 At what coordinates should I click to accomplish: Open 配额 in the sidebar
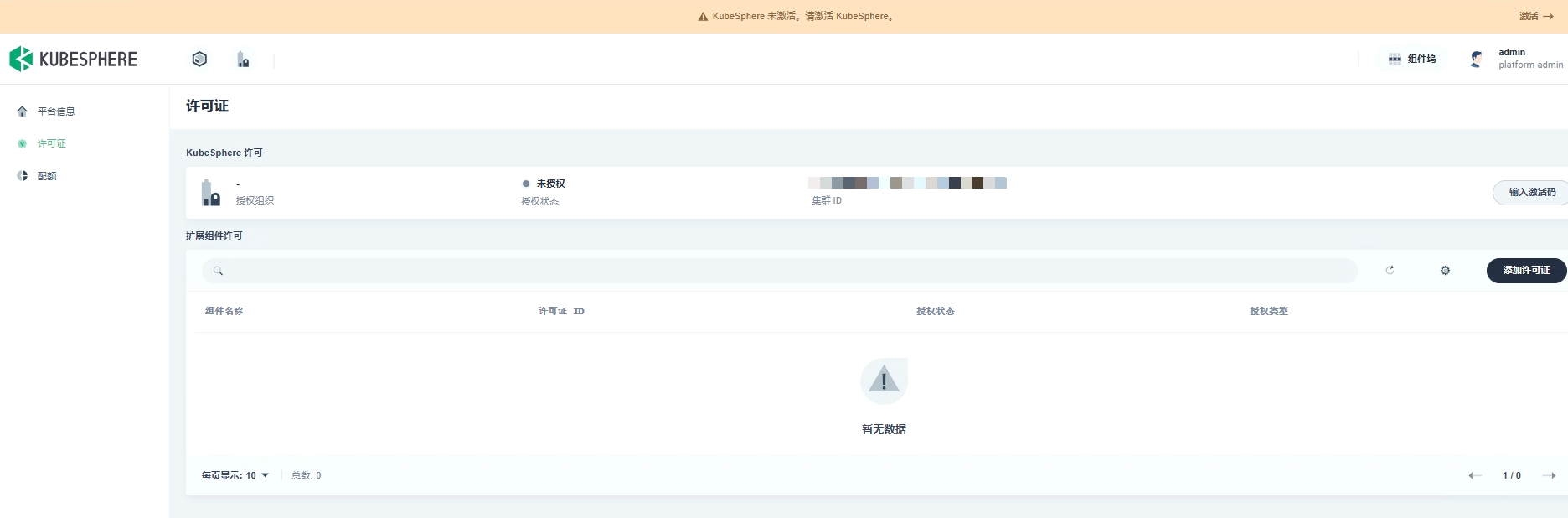47,176
